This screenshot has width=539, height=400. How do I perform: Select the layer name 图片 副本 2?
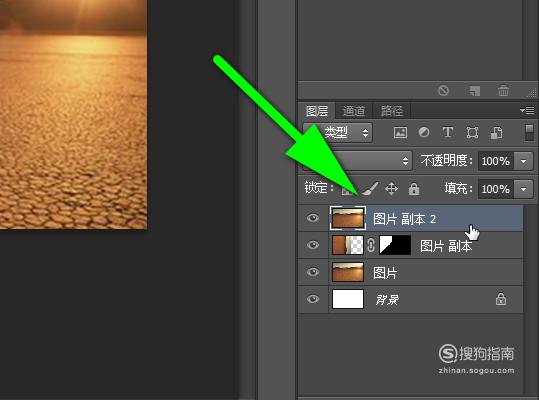404,219
